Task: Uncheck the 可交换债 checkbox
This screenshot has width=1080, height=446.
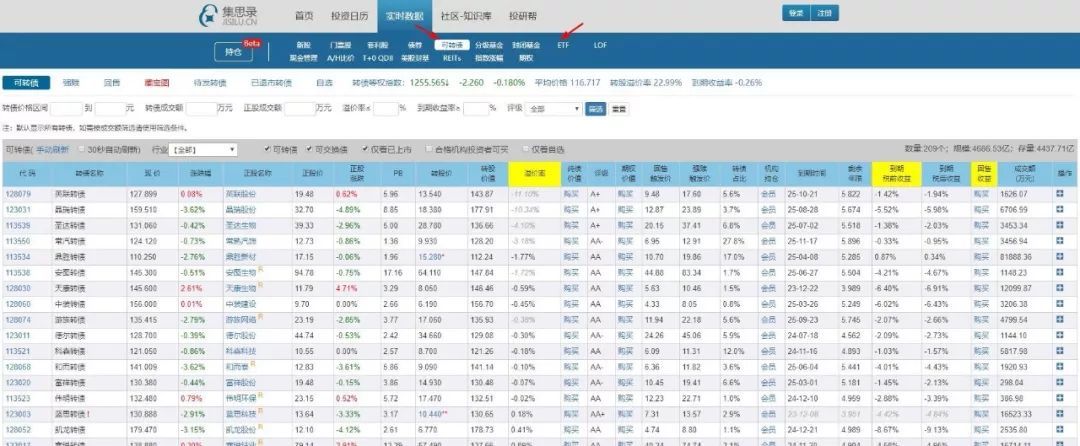Action: coord(310,150)
